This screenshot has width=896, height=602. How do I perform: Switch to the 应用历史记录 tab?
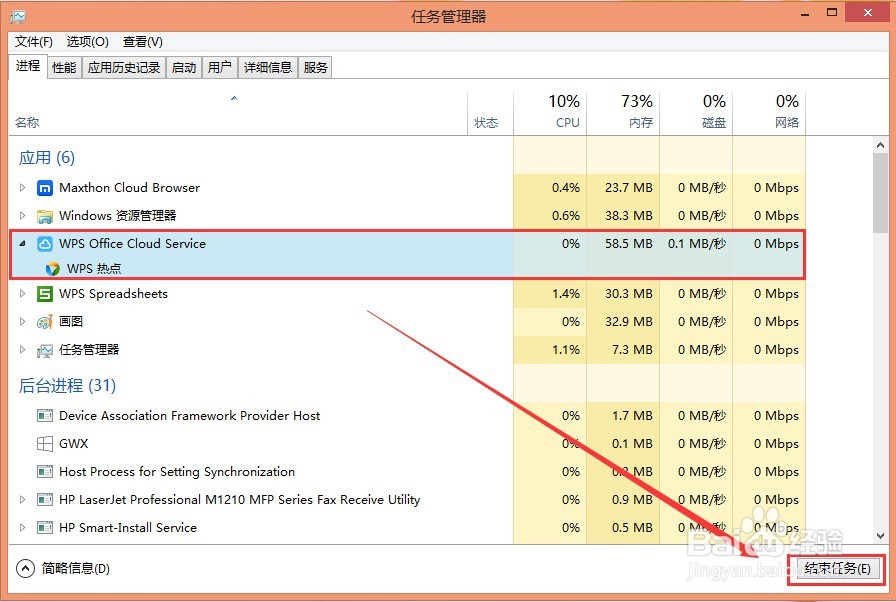coord(124,67)
